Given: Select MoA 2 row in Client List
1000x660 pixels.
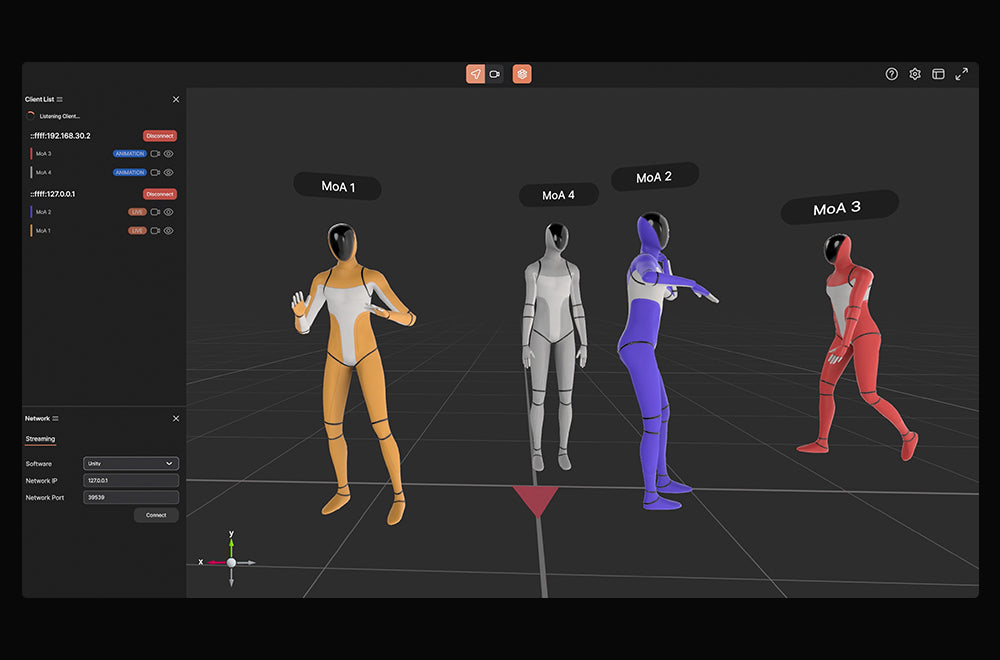Looking at the screenshot, I should [x=101, y=212].
